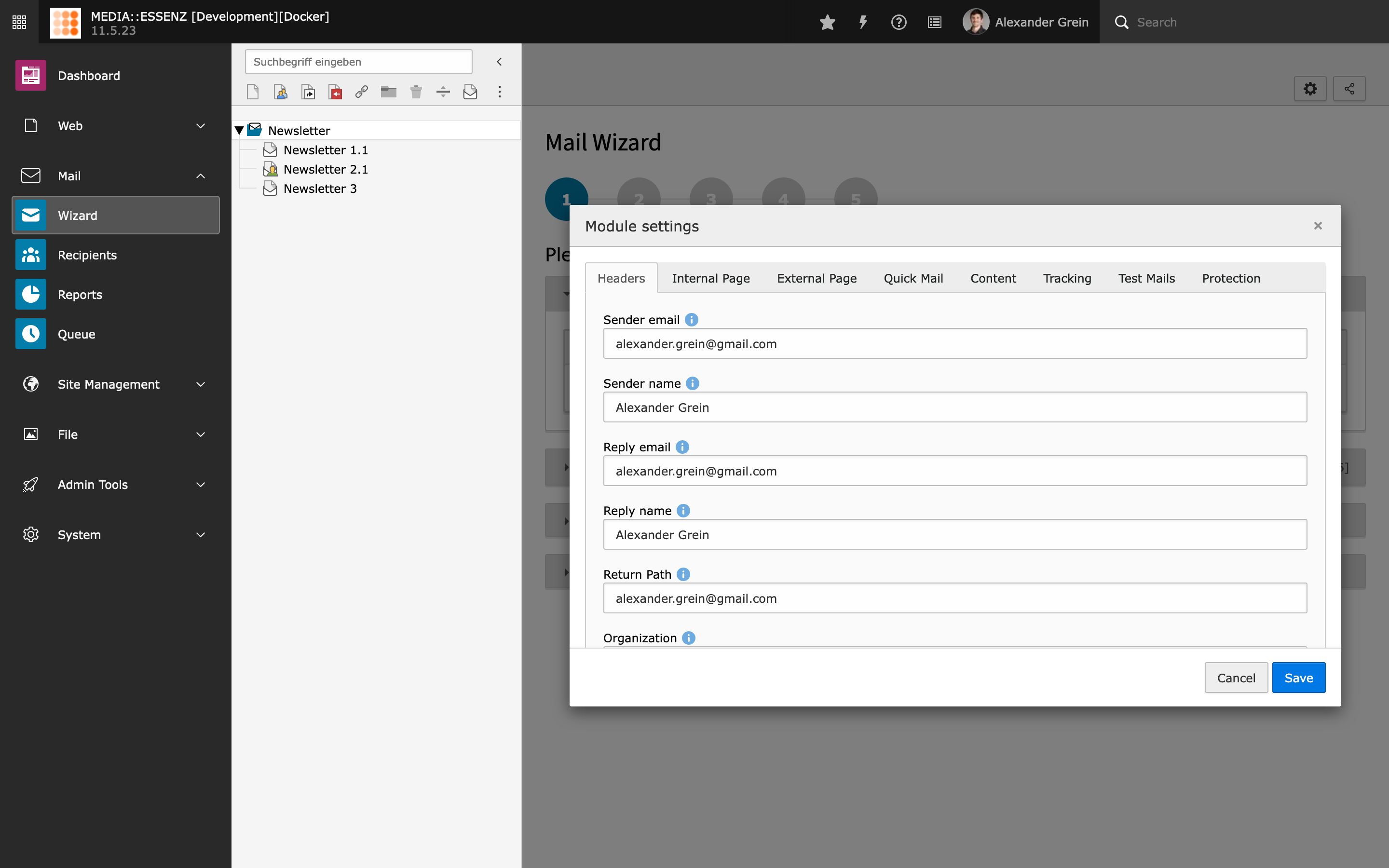Expand the File module group
1389x868 pixels.
click(x=115, y=434)
